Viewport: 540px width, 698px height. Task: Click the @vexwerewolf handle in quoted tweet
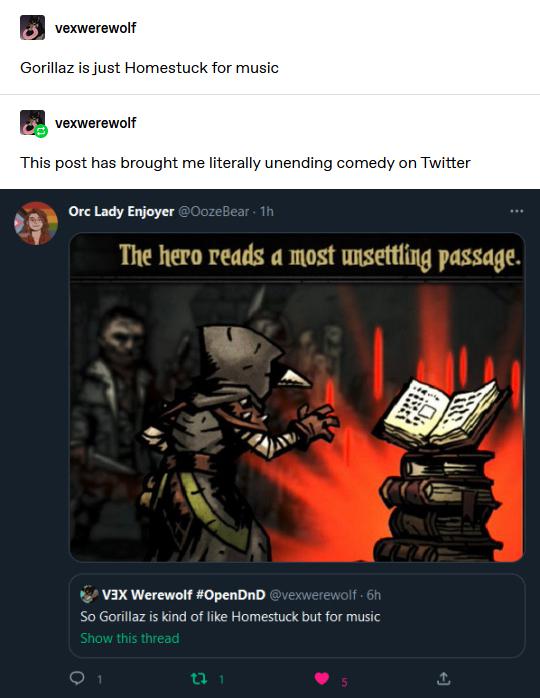313,595
